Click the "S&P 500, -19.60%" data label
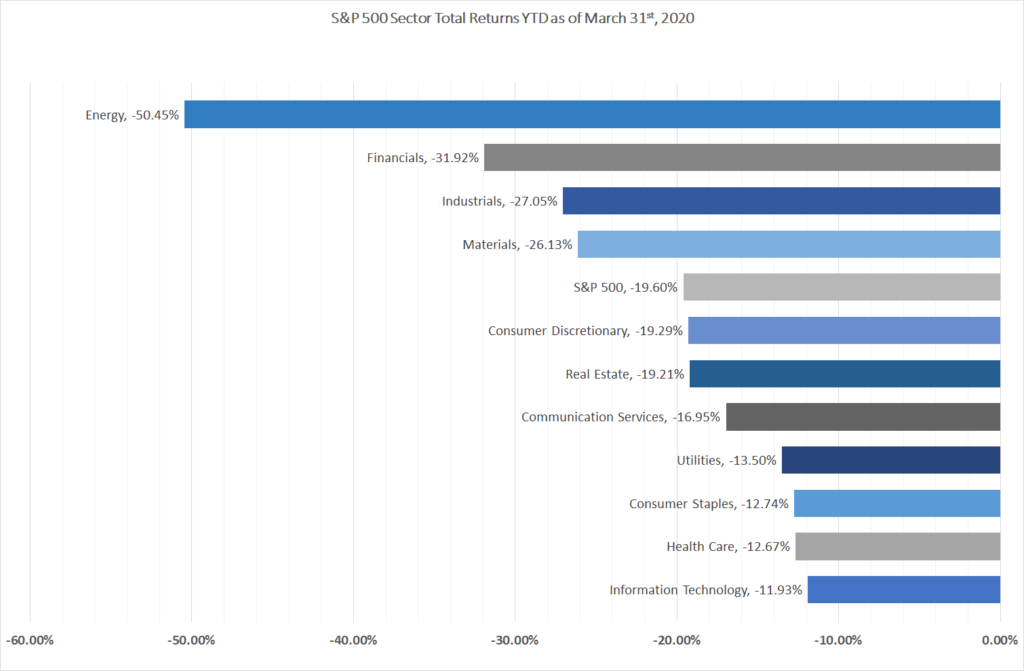 626,287
